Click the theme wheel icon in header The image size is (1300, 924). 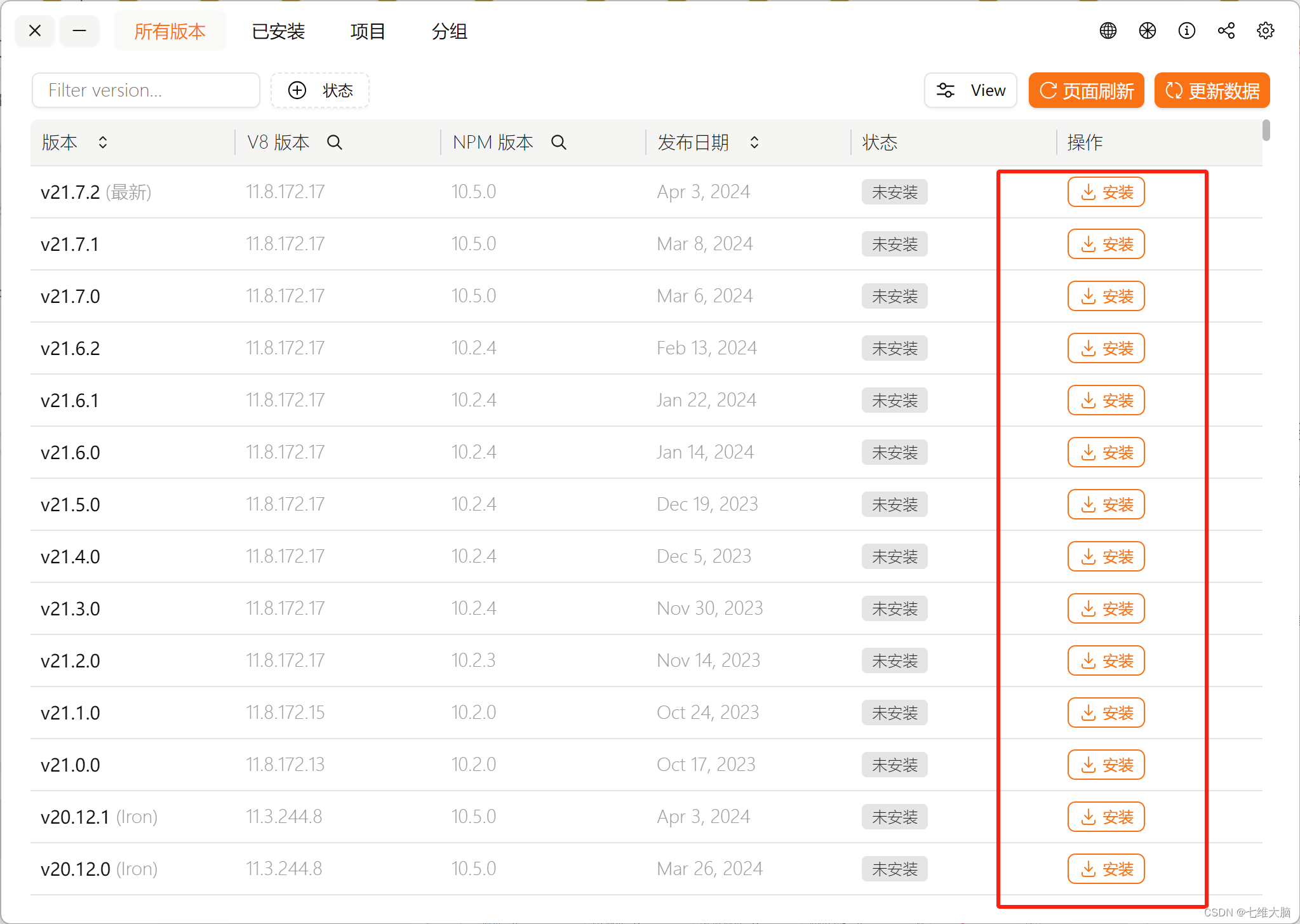(x=1148, y=30)
